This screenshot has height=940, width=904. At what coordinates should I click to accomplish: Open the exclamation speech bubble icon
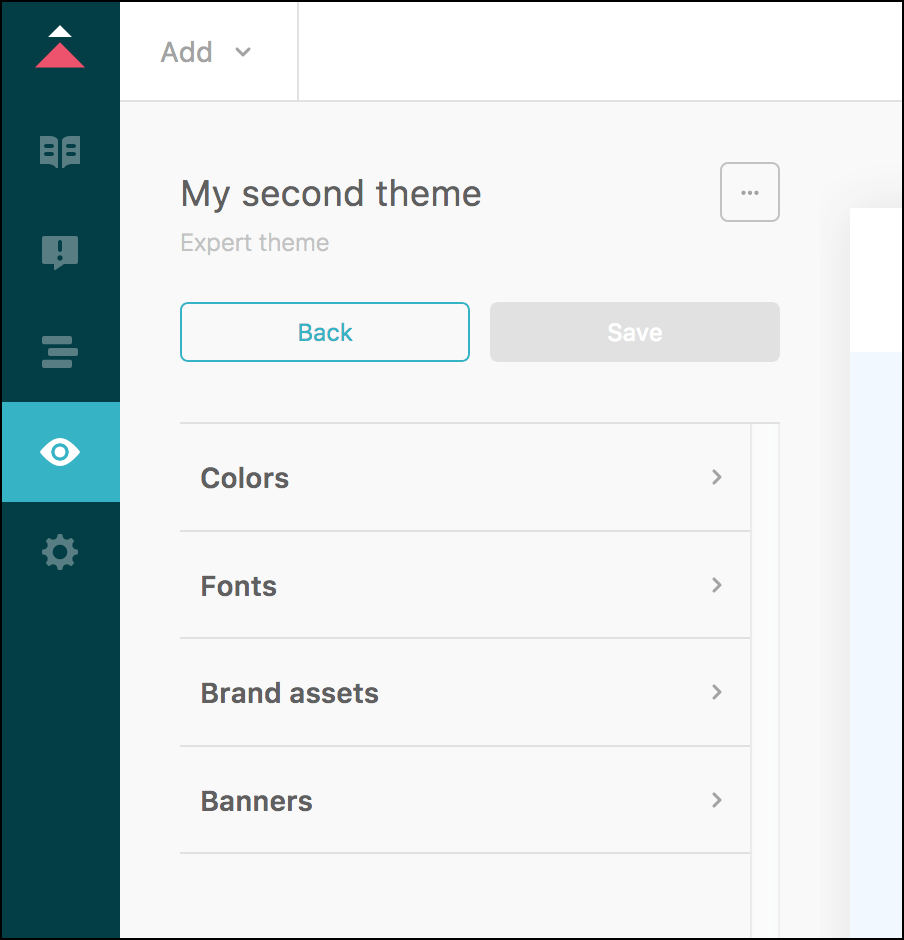pos(60,252)
